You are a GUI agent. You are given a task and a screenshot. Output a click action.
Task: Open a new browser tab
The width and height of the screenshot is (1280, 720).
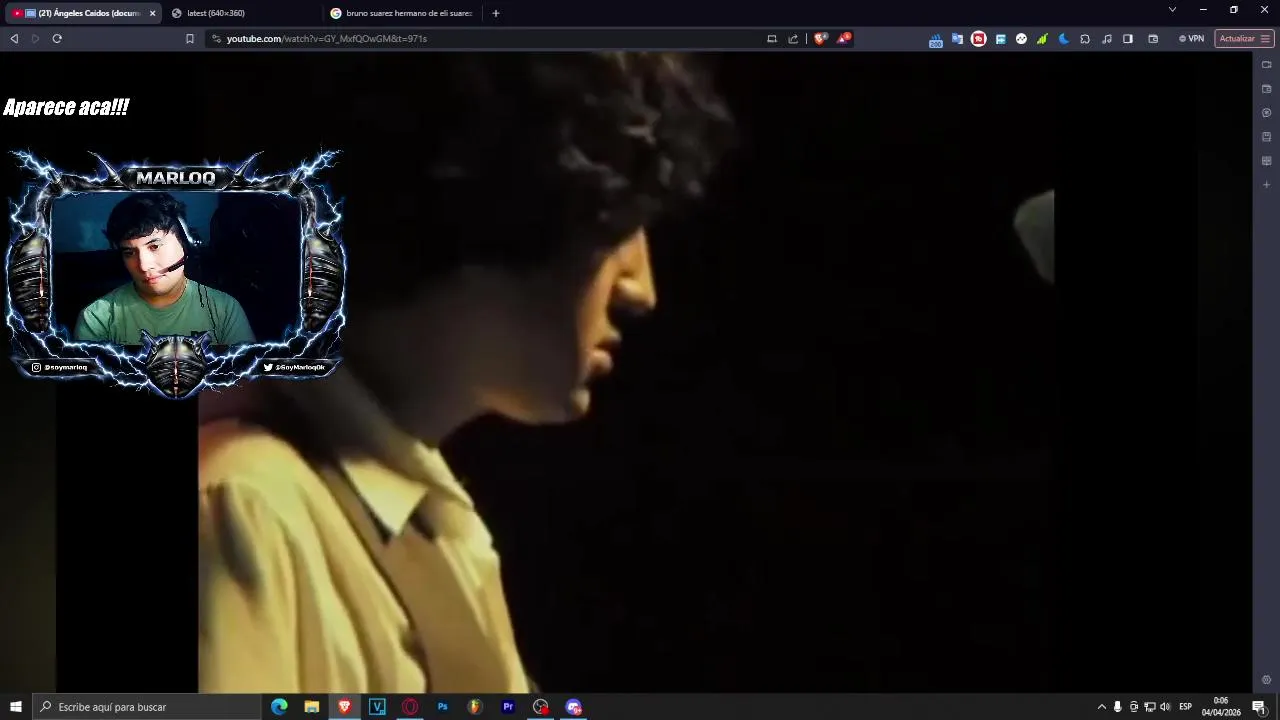pos(495,13)
